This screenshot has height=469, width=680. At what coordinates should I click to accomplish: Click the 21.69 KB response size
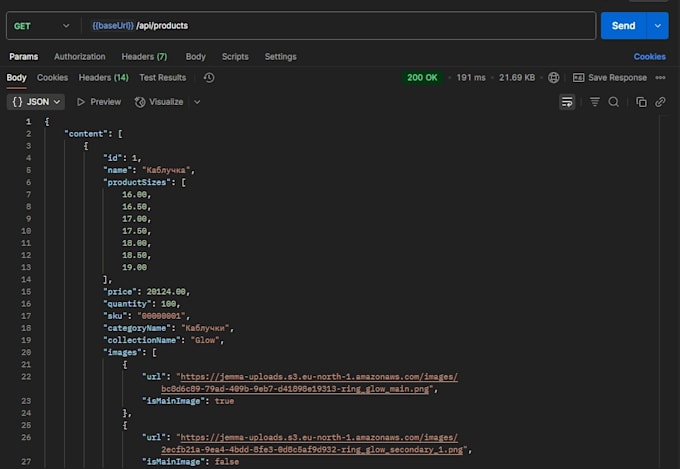point(517,78)
